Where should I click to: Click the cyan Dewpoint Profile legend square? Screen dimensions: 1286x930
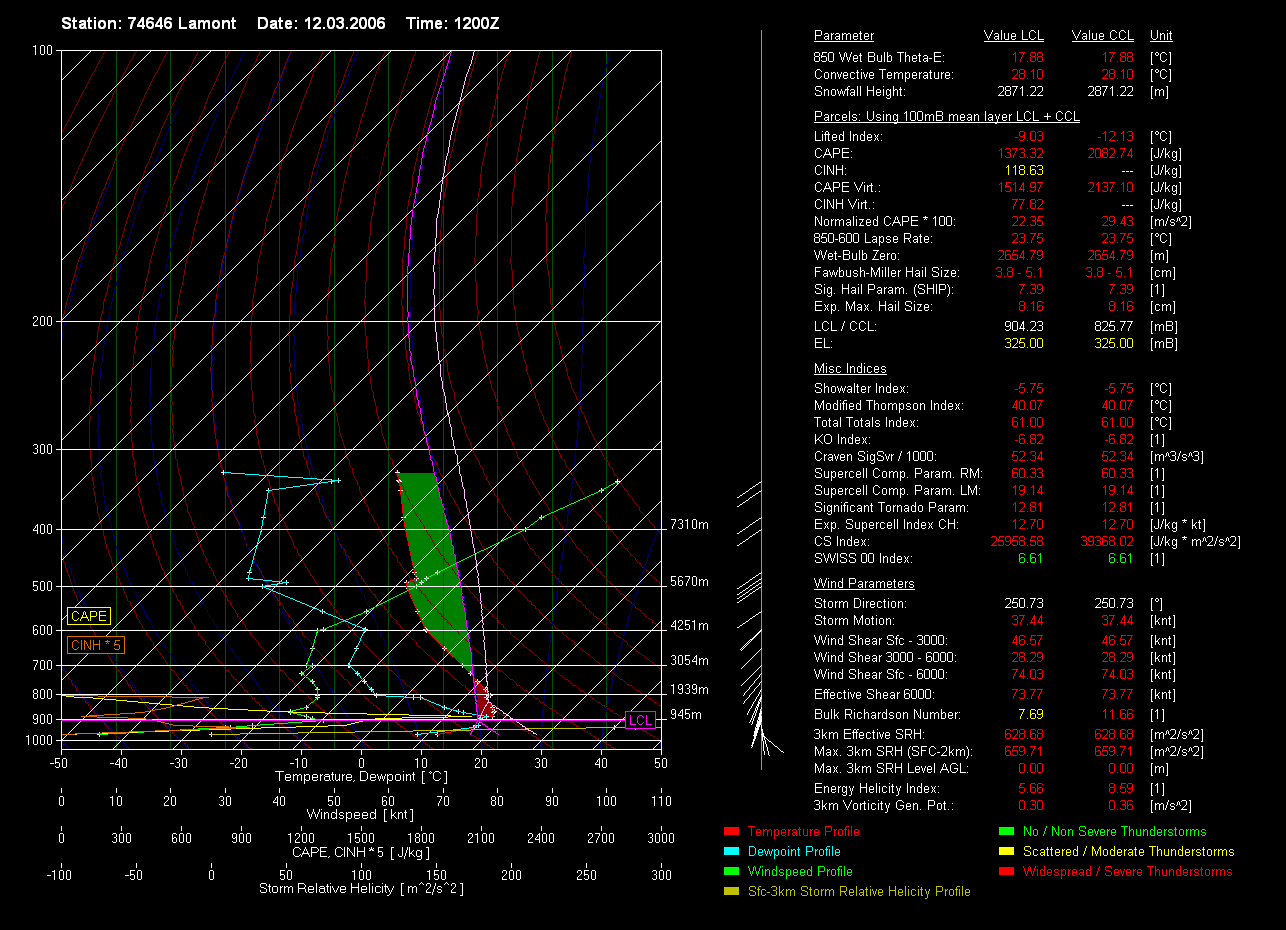pyautogui.click(x=730, y=851)
